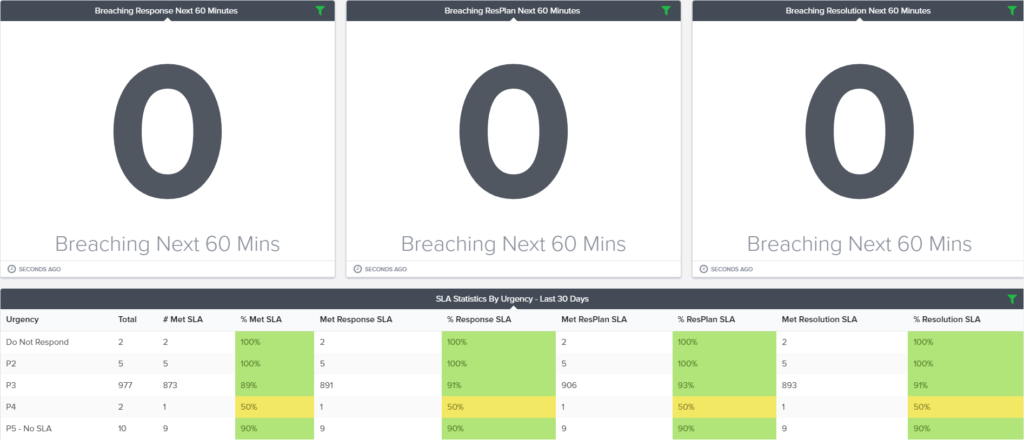Click clock icon under Breaching ResPlan widget
This screenshot has width=1024, height=440.
coord(357,269)
